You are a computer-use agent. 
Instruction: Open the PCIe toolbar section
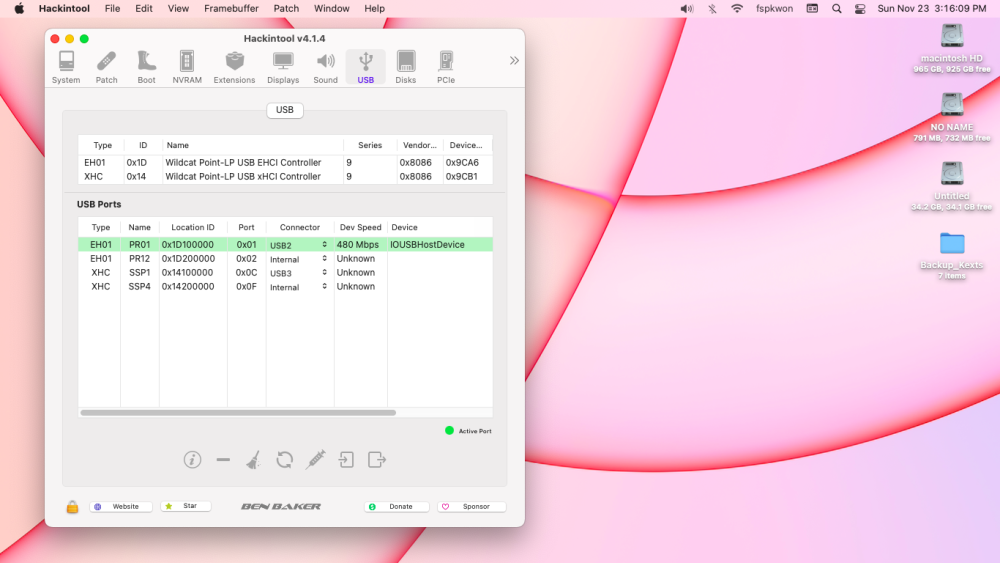pyautogui.click(x=446, y=67)
